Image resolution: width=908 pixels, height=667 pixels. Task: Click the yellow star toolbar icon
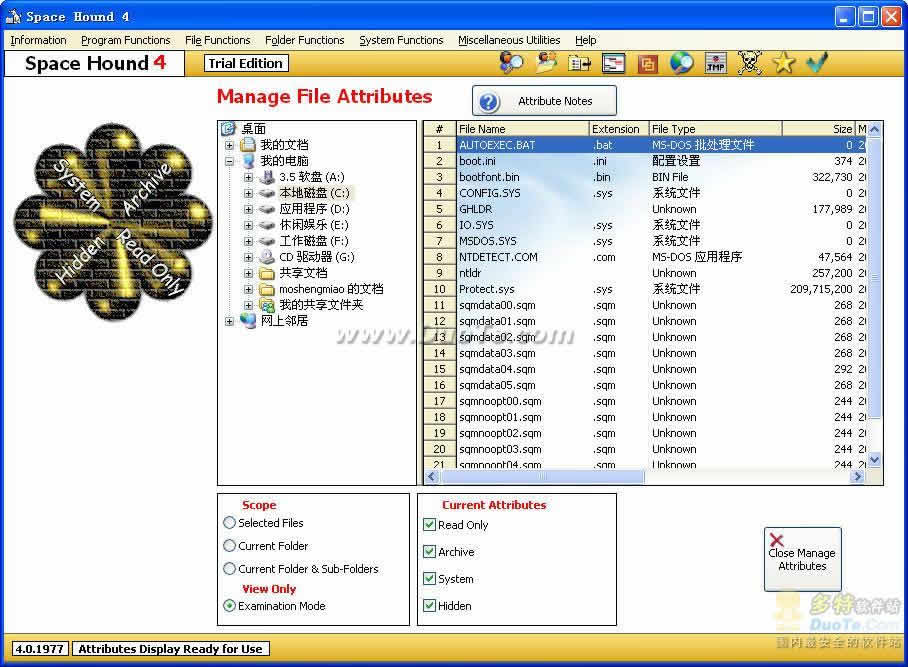783,63
